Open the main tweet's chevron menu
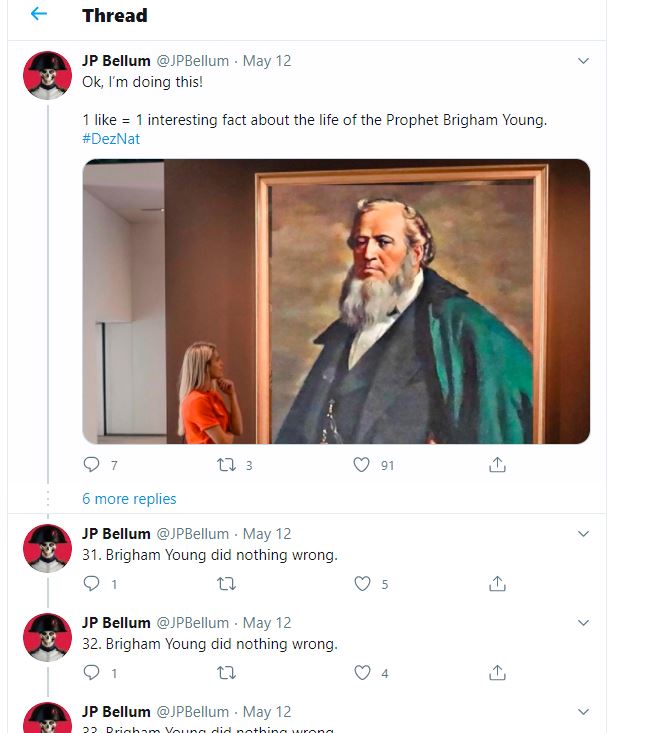Viewport: 666px width, 733px height. [584, 61]
